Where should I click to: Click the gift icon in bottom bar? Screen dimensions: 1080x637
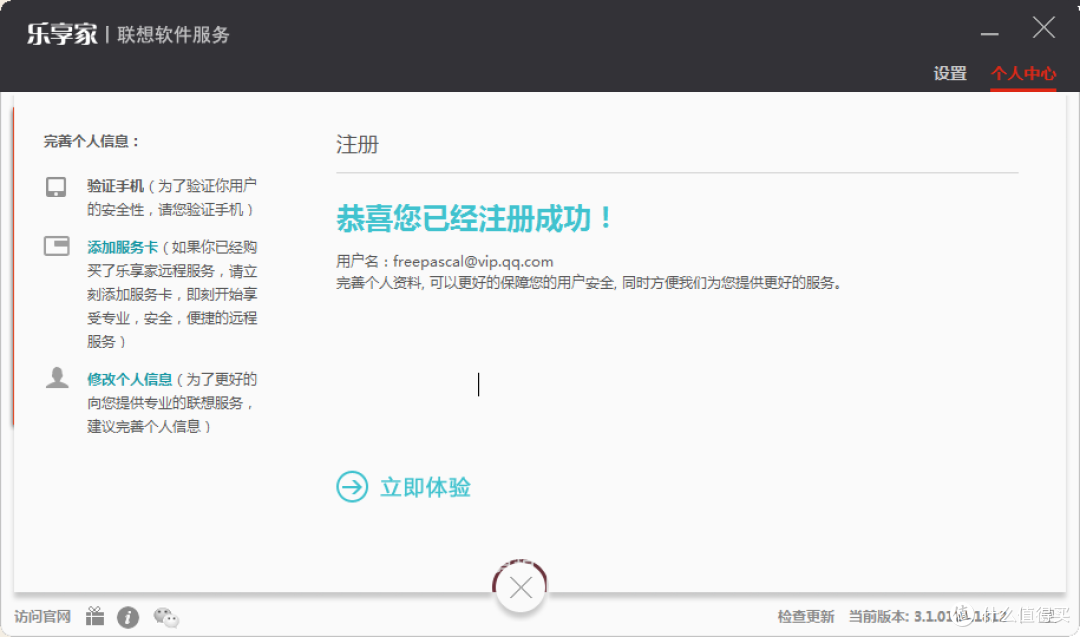95,616
